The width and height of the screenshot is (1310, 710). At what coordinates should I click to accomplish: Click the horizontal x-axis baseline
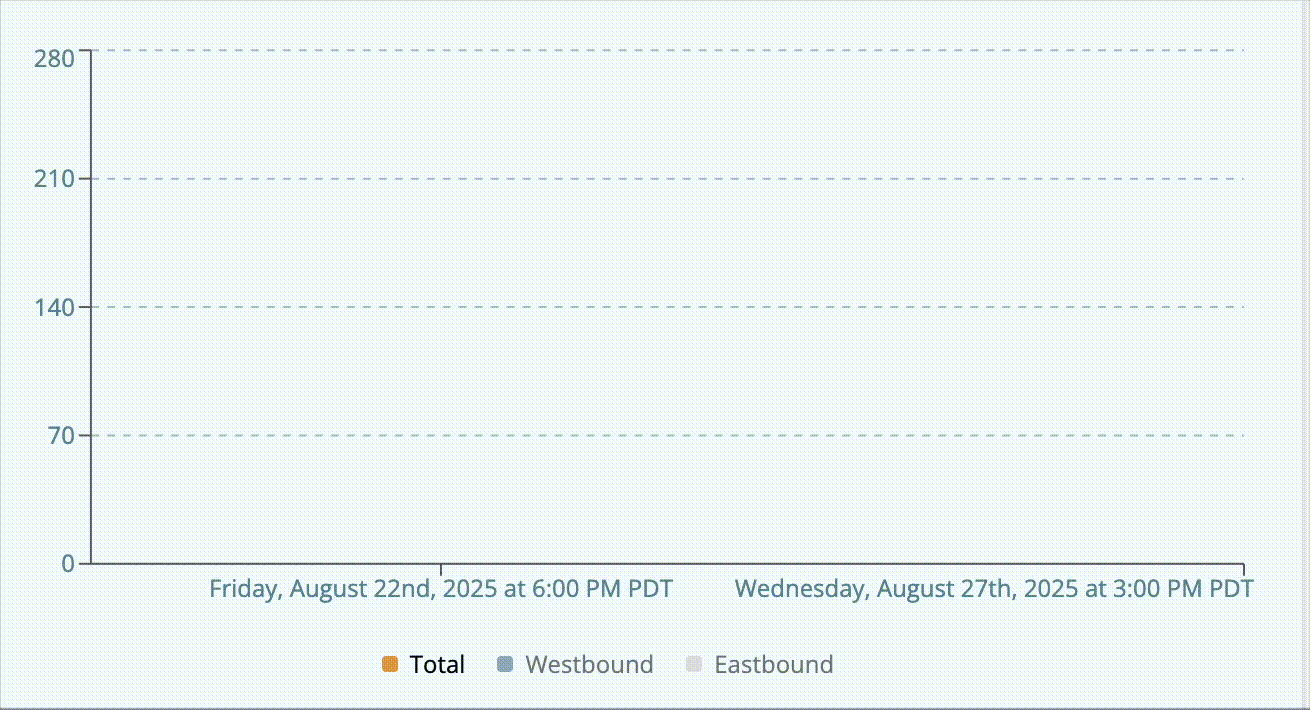[x=668, y=563]
